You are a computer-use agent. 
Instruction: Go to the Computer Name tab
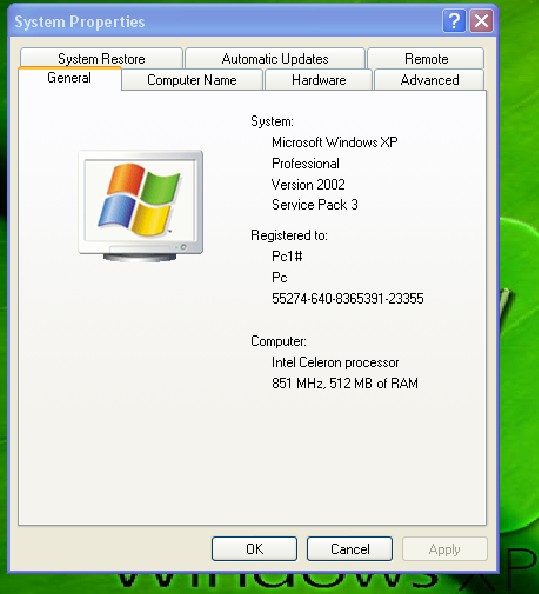click(192, 80)
